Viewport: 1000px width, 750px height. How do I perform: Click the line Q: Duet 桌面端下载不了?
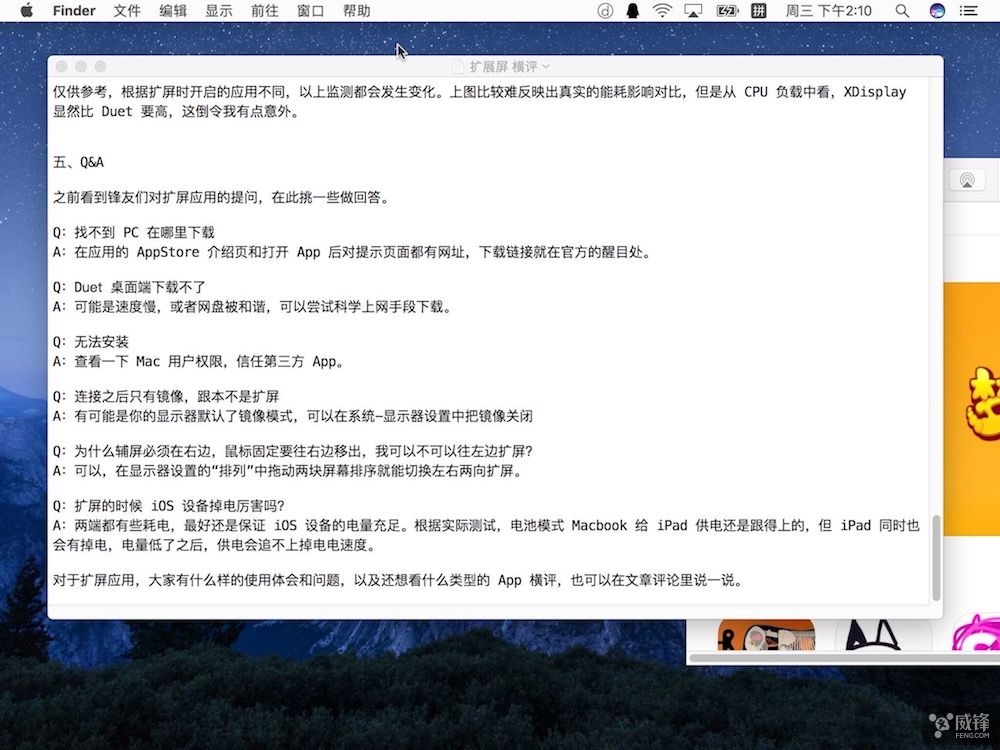tap(129, 287)
